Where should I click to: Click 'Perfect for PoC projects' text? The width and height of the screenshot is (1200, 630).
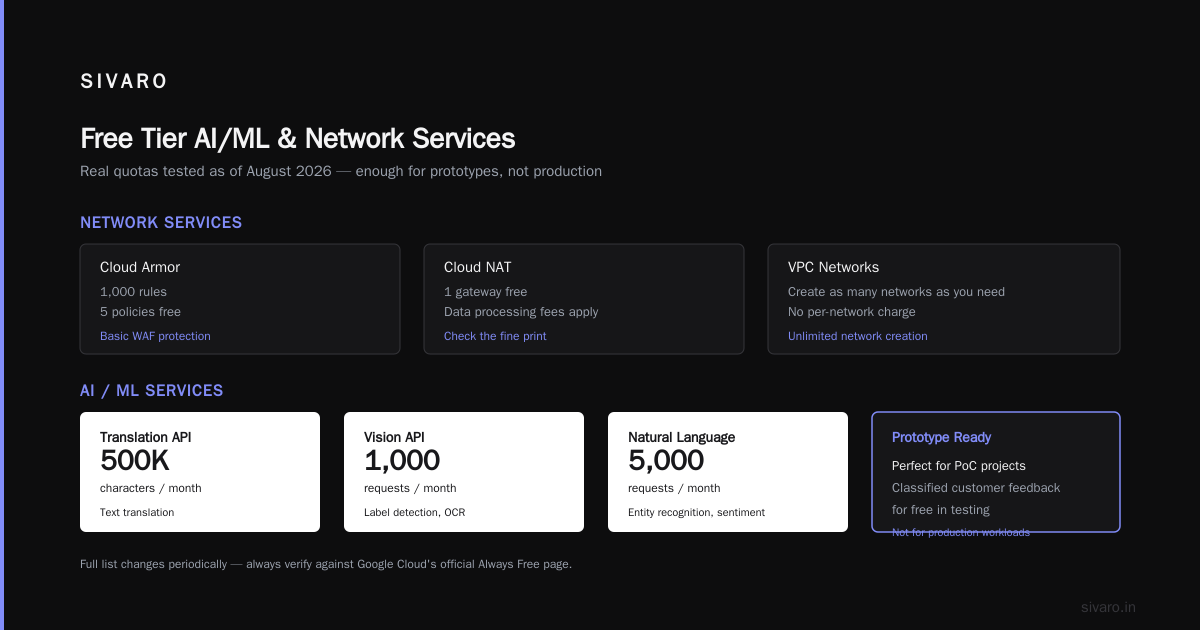coord(959,466)
